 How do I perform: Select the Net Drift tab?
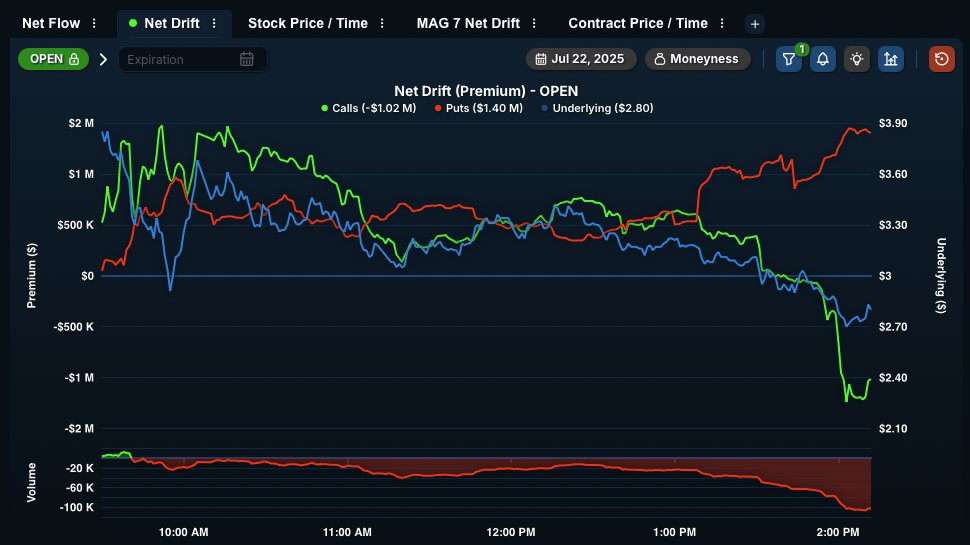point(171,24)
